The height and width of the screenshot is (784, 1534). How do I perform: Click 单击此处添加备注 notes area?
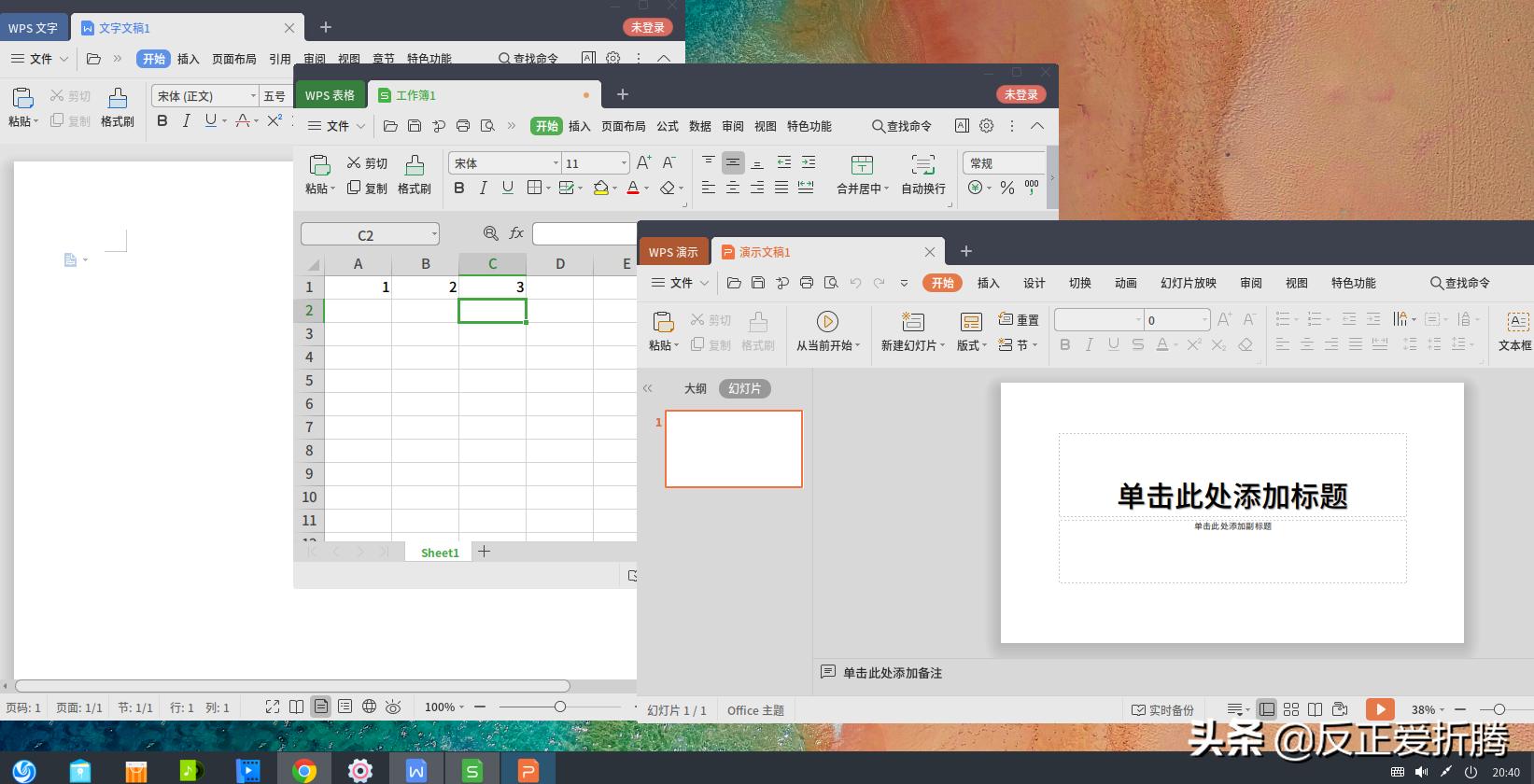893,673
